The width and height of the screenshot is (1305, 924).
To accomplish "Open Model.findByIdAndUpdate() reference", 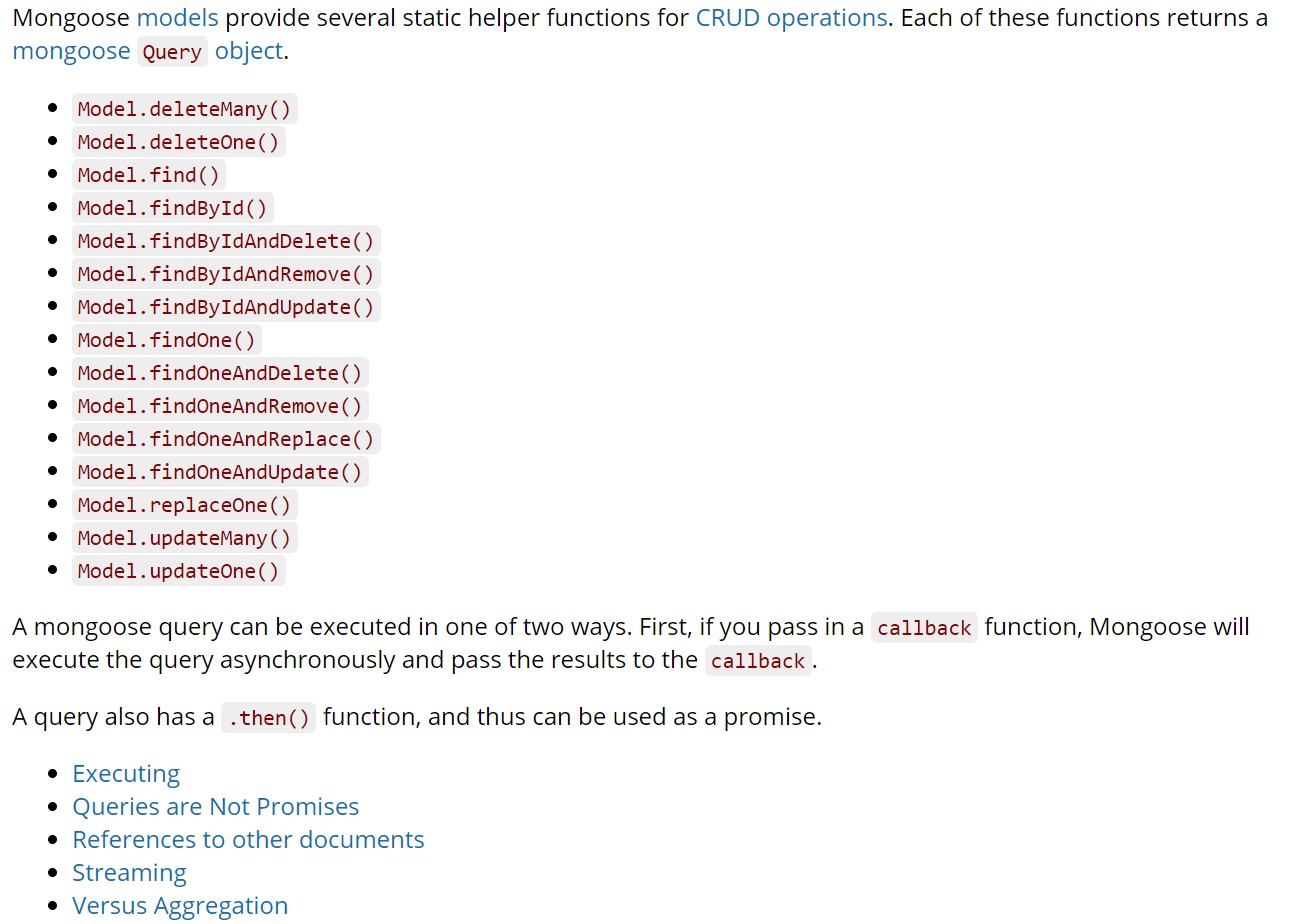I will coord(226,307).
